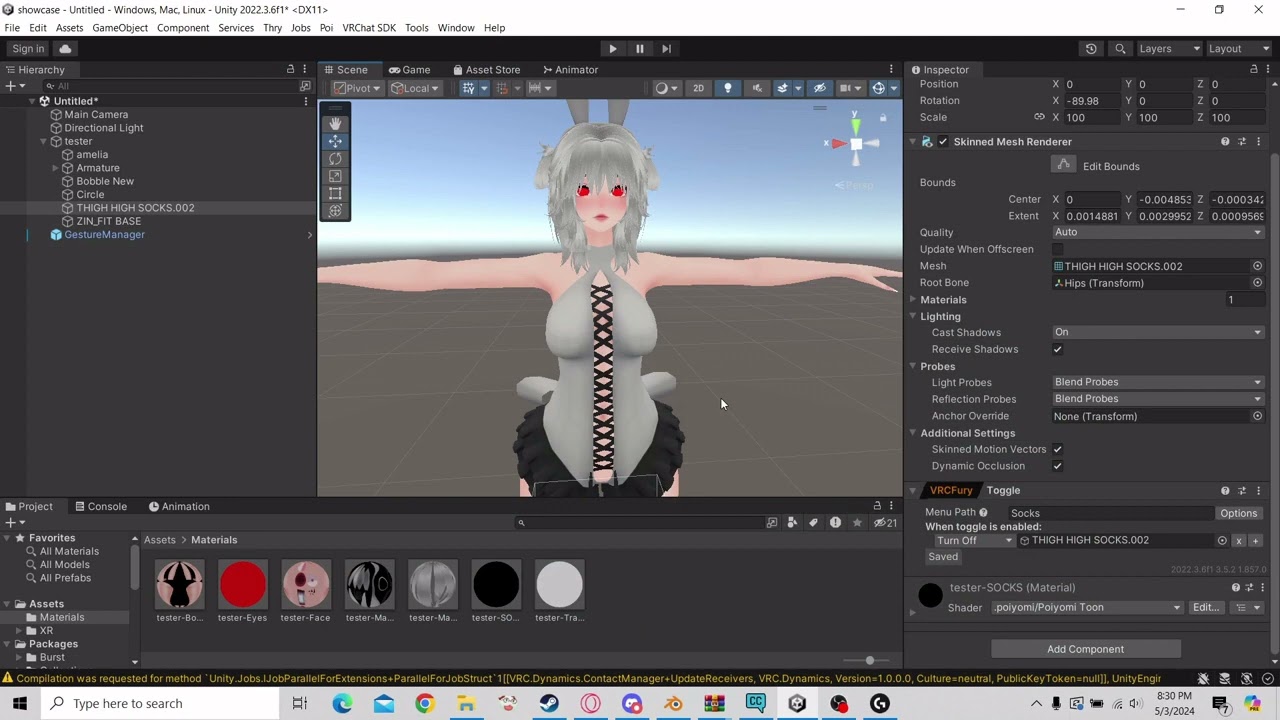Open Skinned Mesh Renderer preset icon
This screenshot has width=1280, height=720.
coord(1242,142)
